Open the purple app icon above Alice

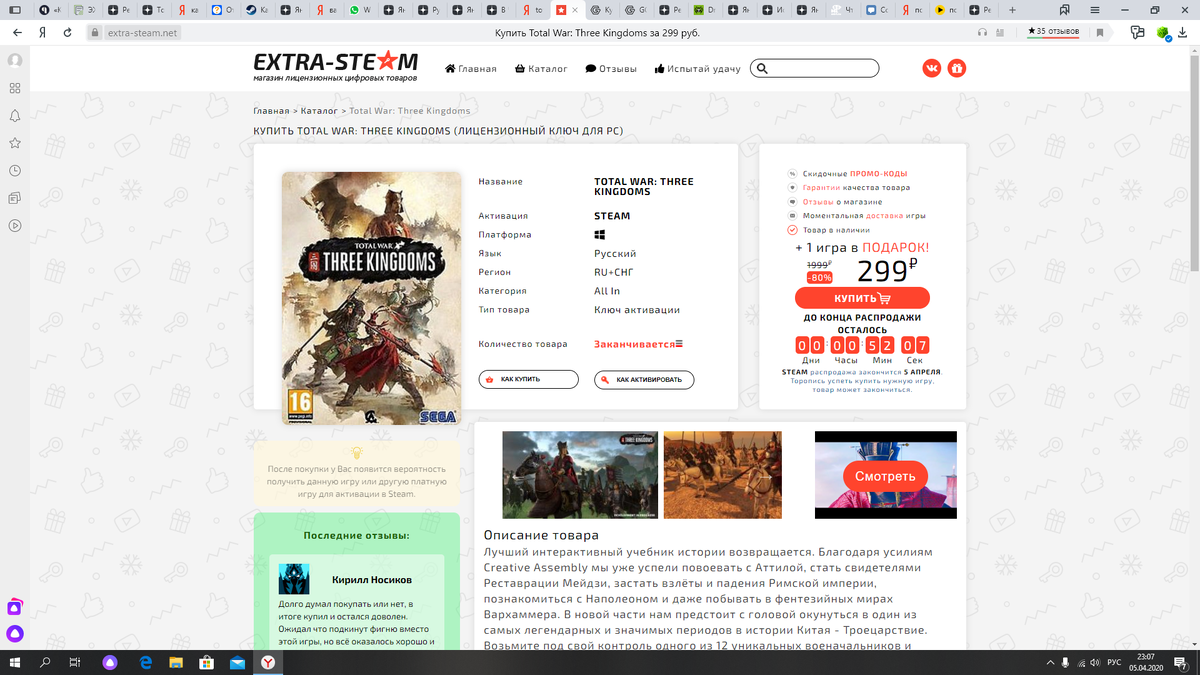point(15,606)
